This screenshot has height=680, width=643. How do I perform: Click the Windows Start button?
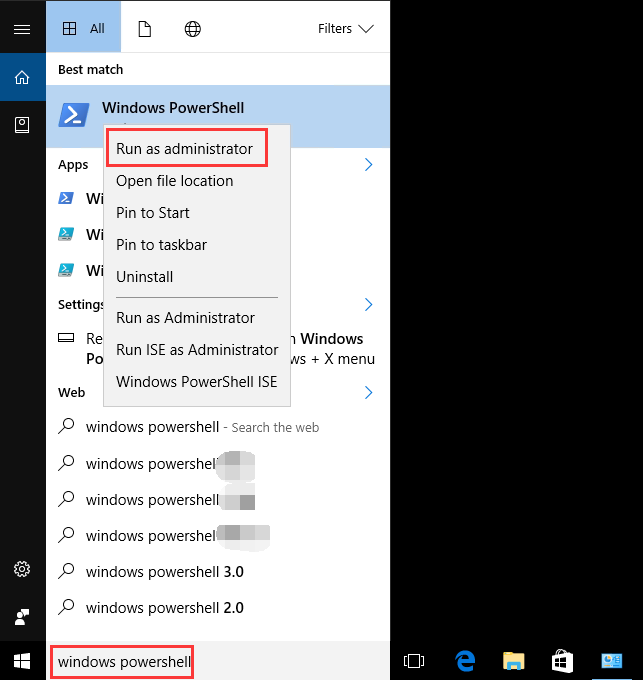pos(22,660)
